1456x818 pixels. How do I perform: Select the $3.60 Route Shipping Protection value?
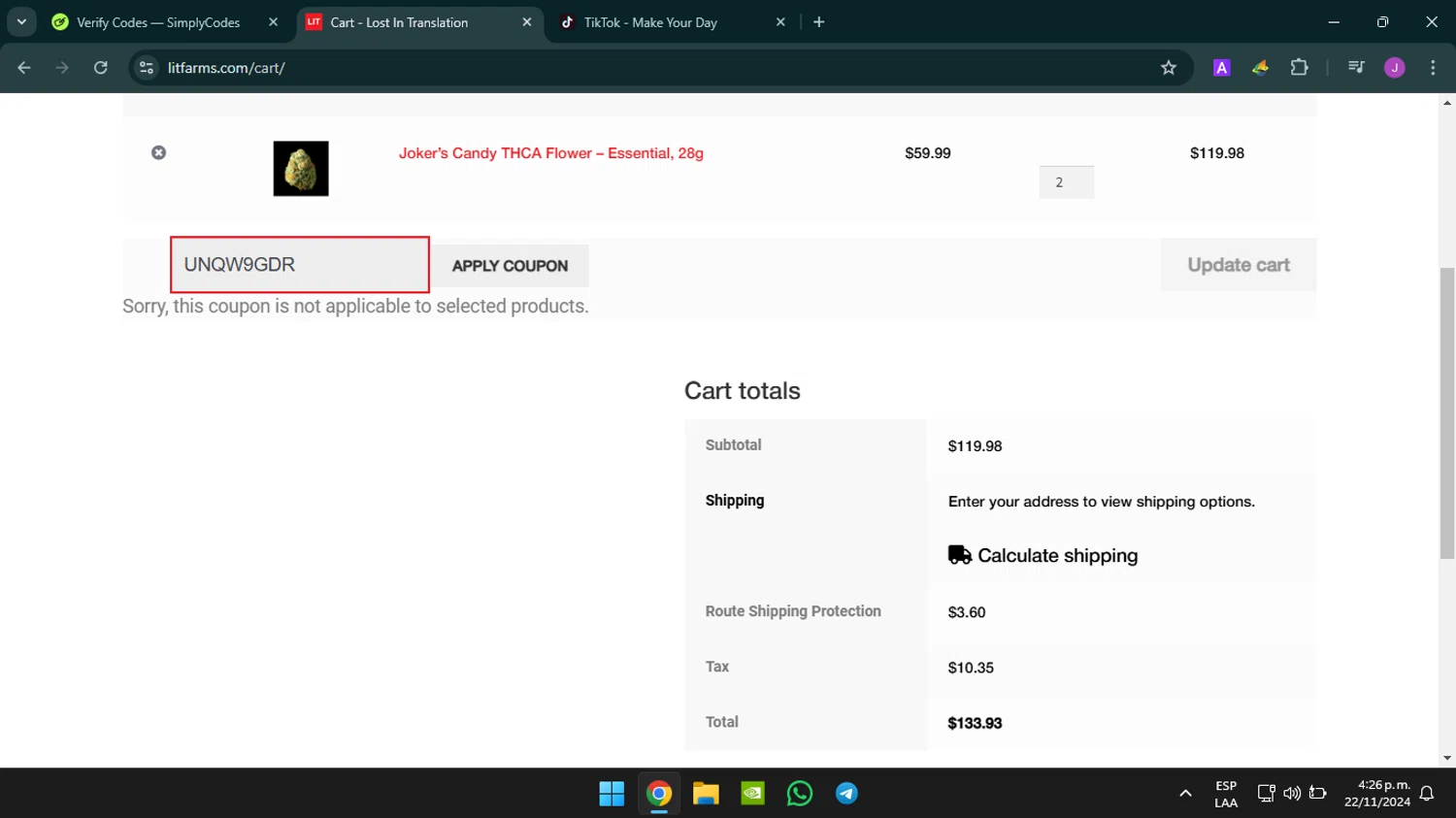pyautogui.click(x=967, y=612)
